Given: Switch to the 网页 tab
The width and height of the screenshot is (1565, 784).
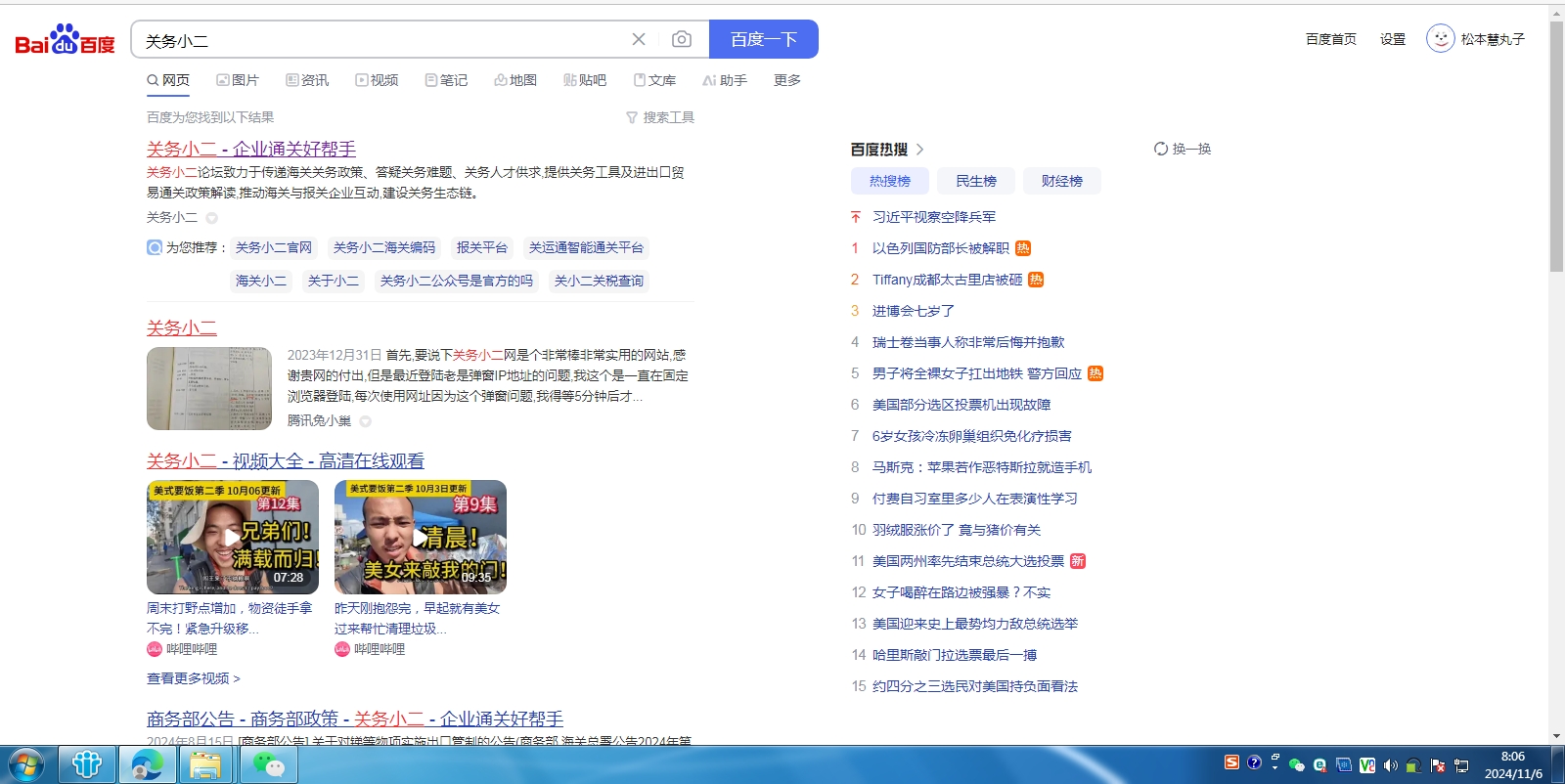Looking at the screenshot, I should [168, 80].
